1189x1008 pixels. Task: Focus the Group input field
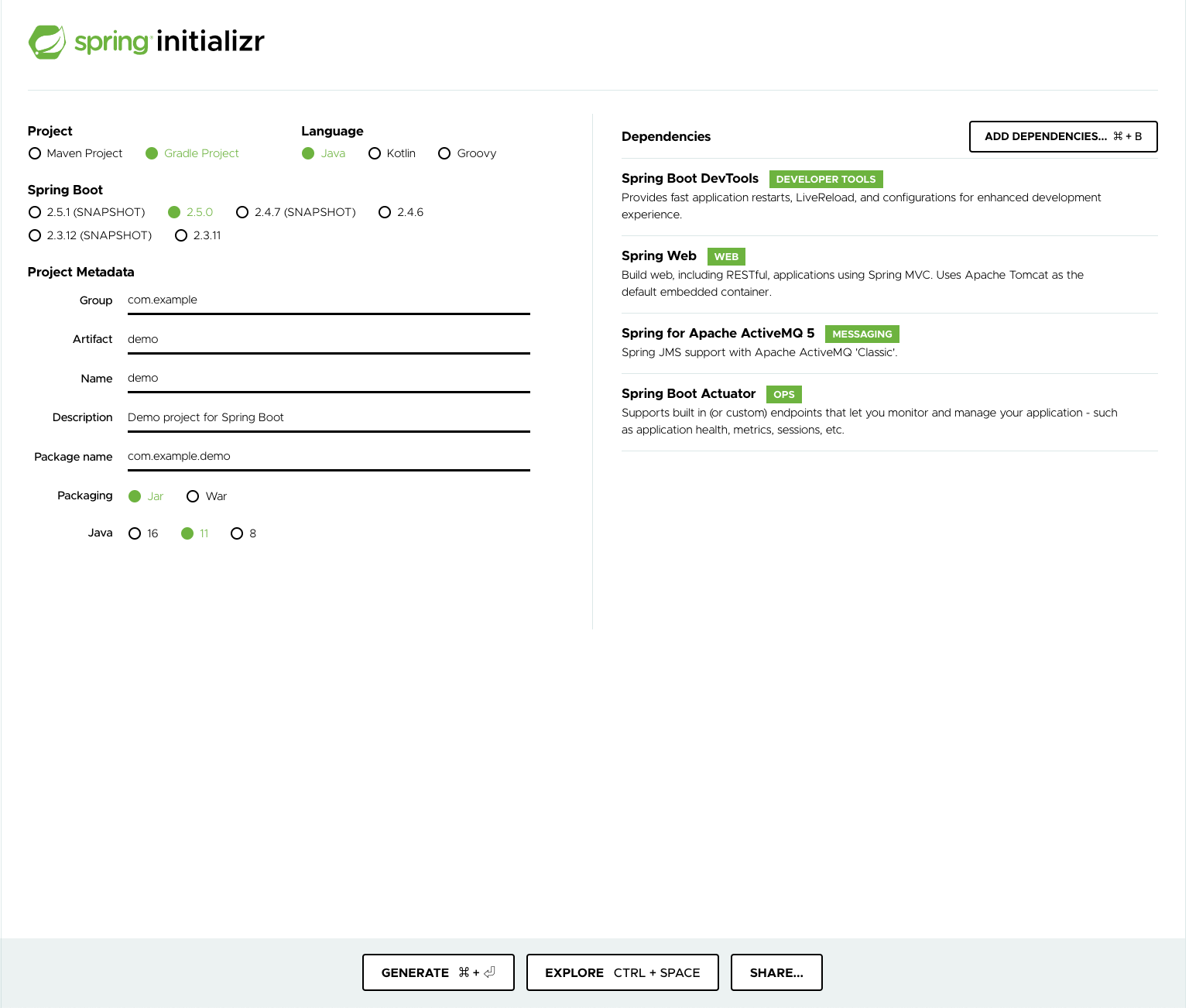tap(328, 300)
